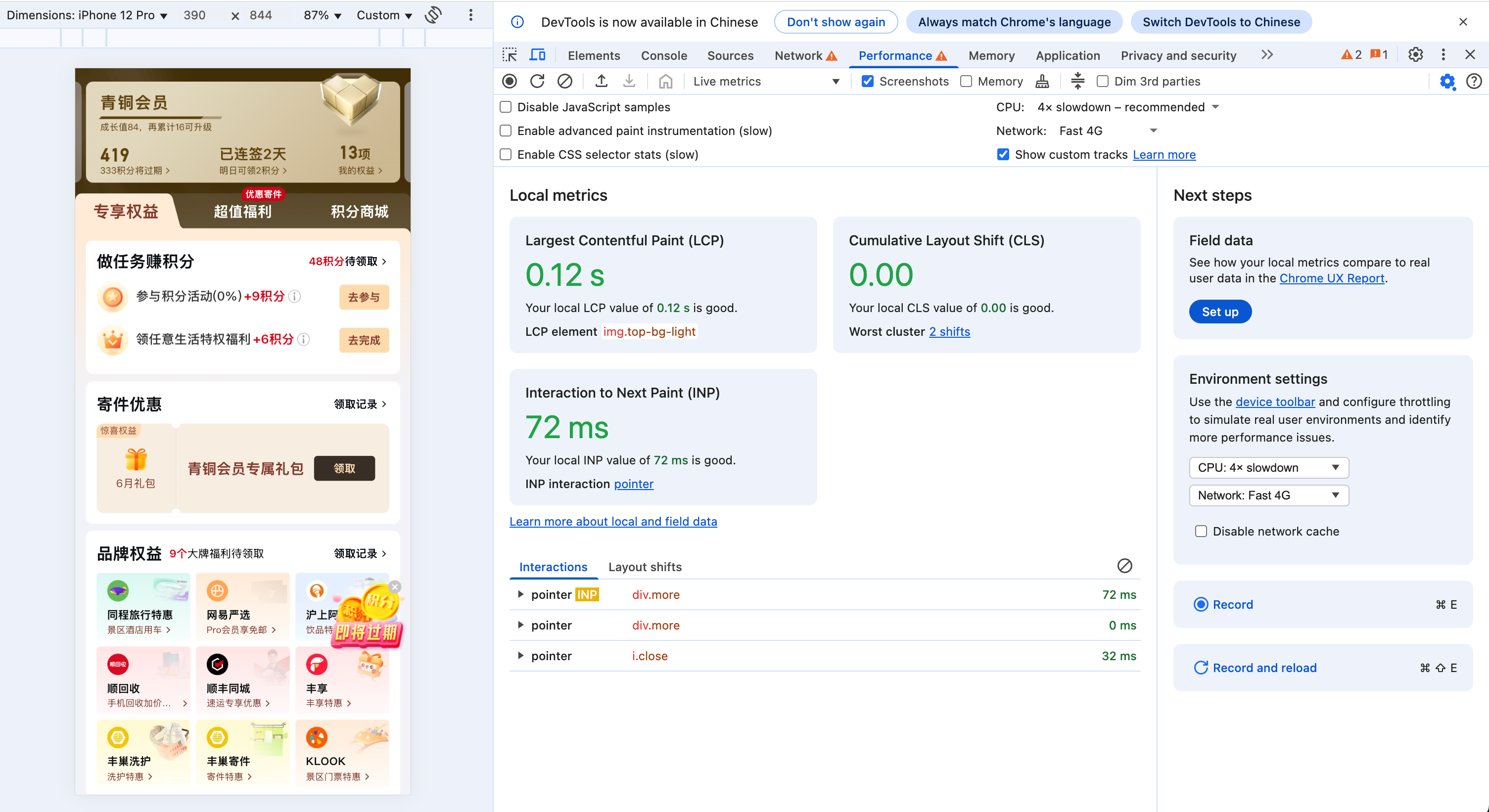Image resolution: width=1489 pixels, height=812 pixels.
Task: Click the Set up field data button
Action: (x=1219, y=312)
